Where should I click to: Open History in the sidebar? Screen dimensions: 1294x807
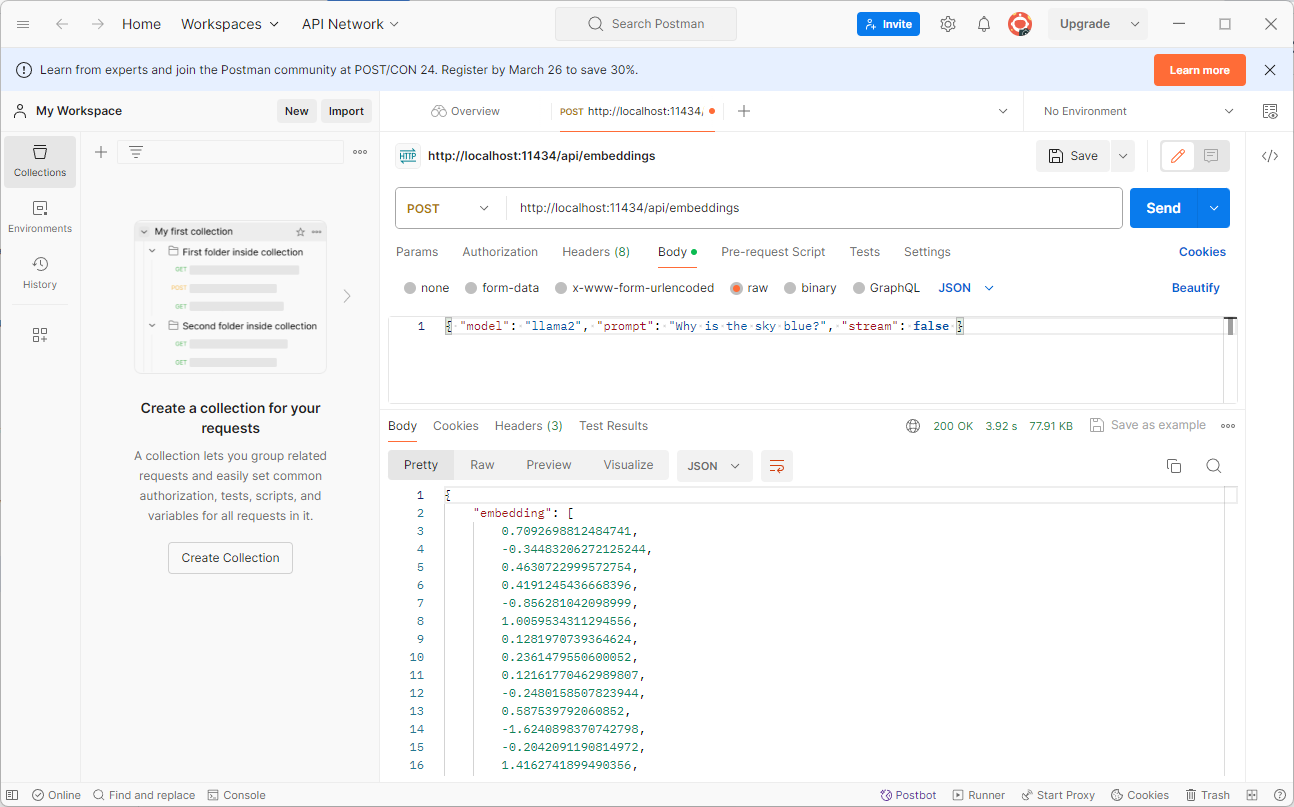pos(40,273)
